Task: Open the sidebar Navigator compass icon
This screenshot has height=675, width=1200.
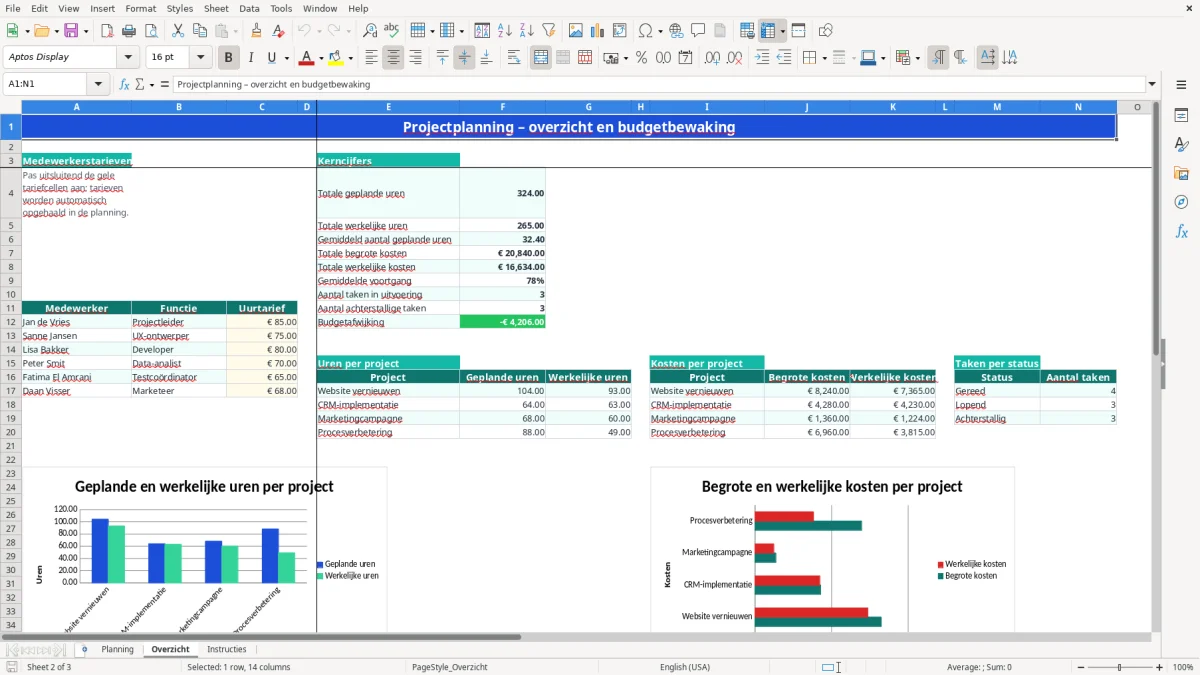Action: 1181,202
